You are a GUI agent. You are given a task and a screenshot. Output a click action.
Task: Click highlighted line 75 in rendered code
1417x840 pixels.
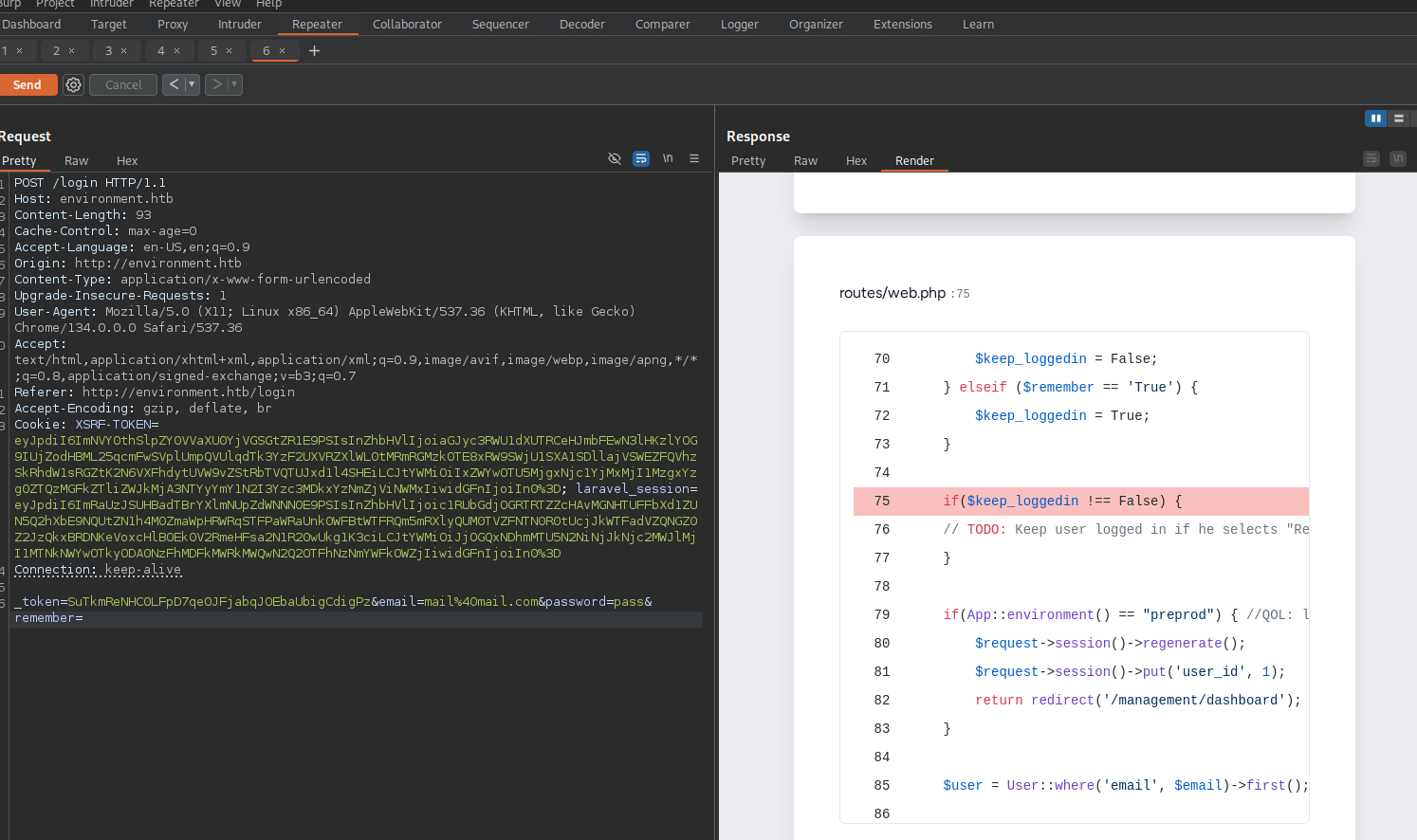(x=1081, y=501)
